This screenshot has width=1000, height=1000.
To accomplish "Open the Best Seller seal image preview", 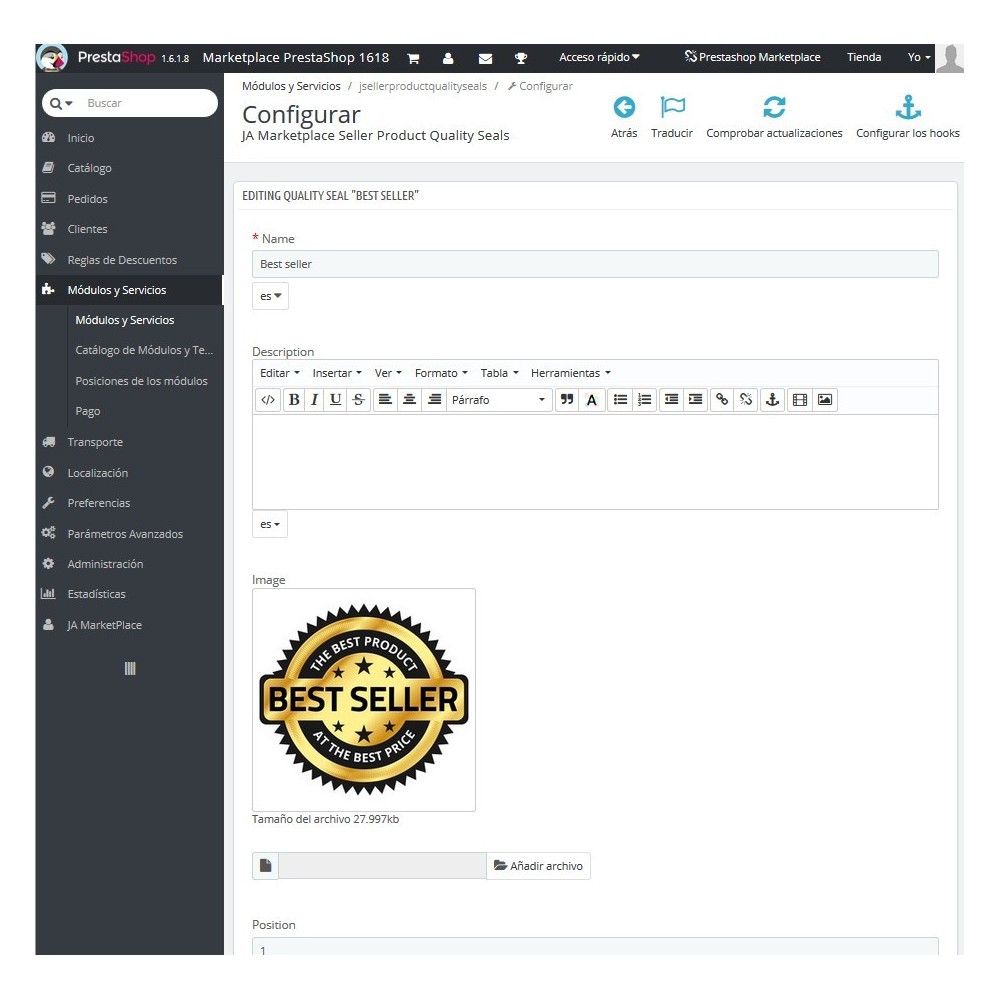I will [x=363, y=699].
